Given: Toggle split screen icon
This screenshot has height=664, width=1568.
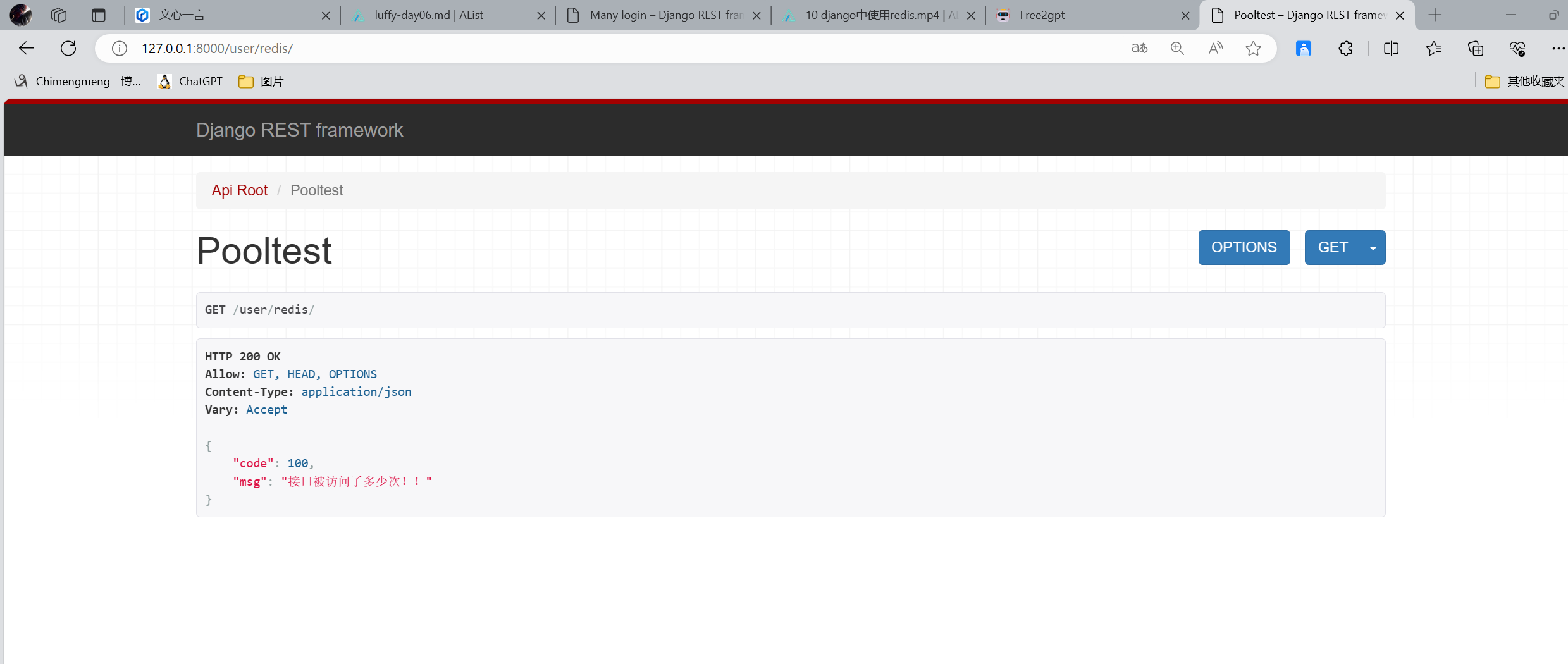Looking at the screenshot, I should tap(1391, 48).
